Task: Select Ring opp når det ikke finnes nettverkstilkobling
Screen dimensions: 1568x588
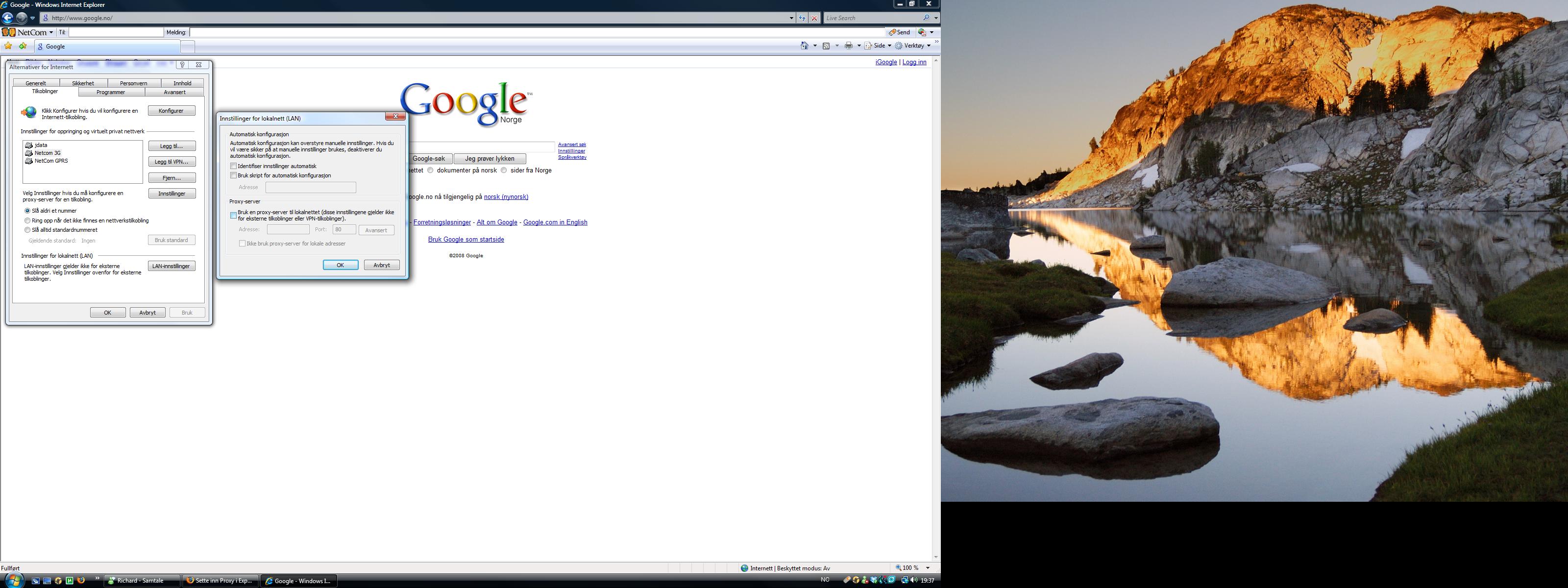Action: 27,220
